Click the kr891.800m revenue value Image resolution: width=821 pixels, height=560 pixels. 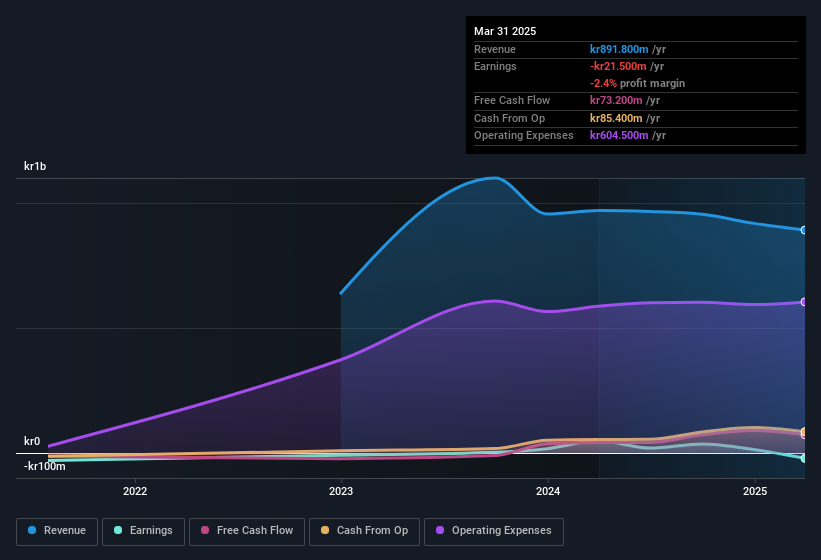(x=619, y=49)
